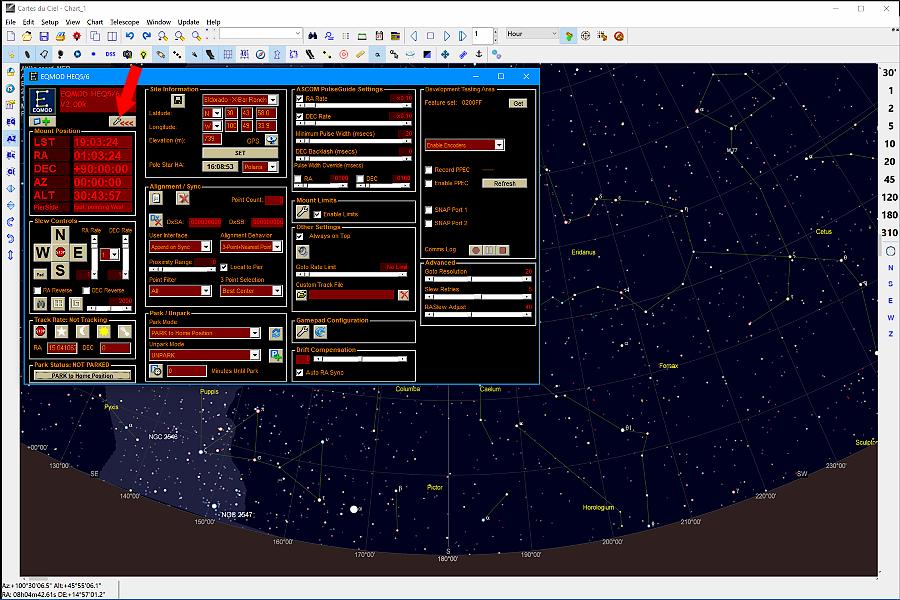Screen dimensions: 900x600
Task: Open the Alignment Behavior dropdown
Action: (x=251, y=246)
